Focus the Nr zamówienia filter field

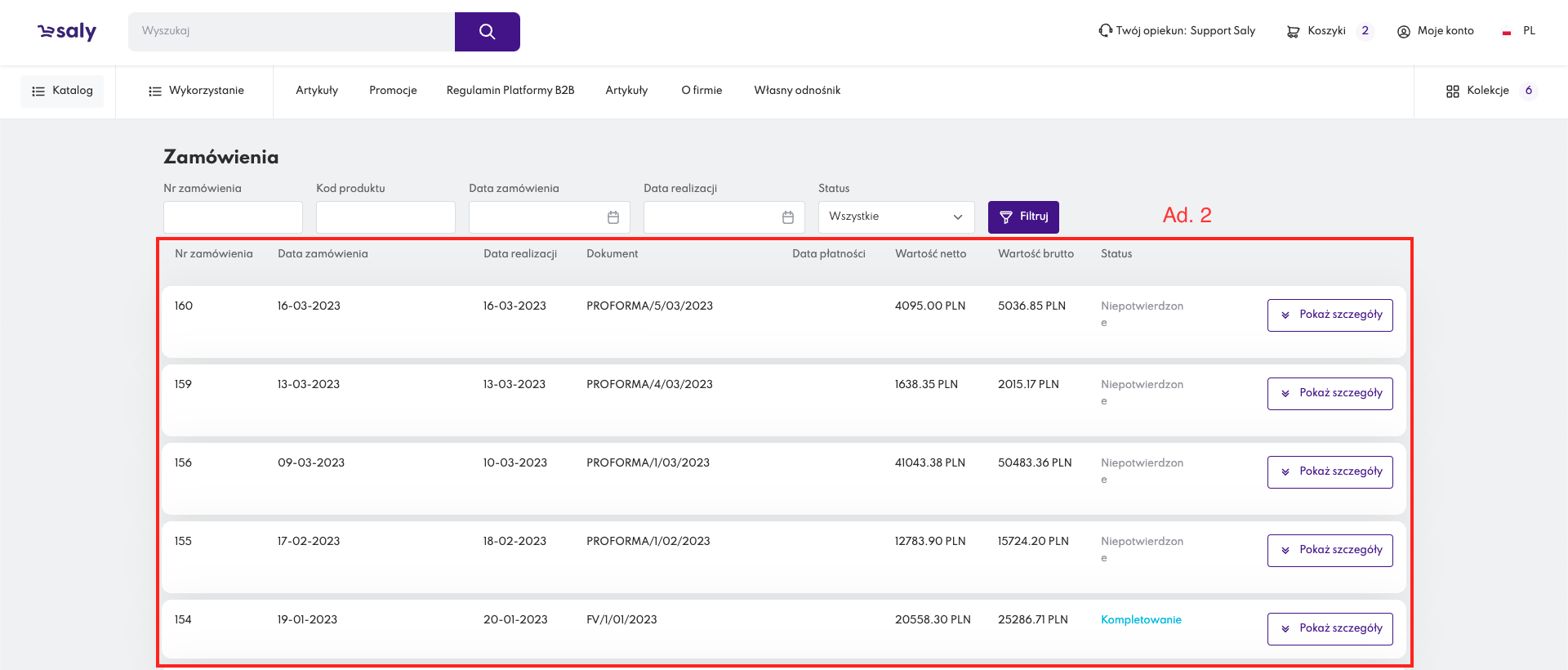tap(233, 217)
